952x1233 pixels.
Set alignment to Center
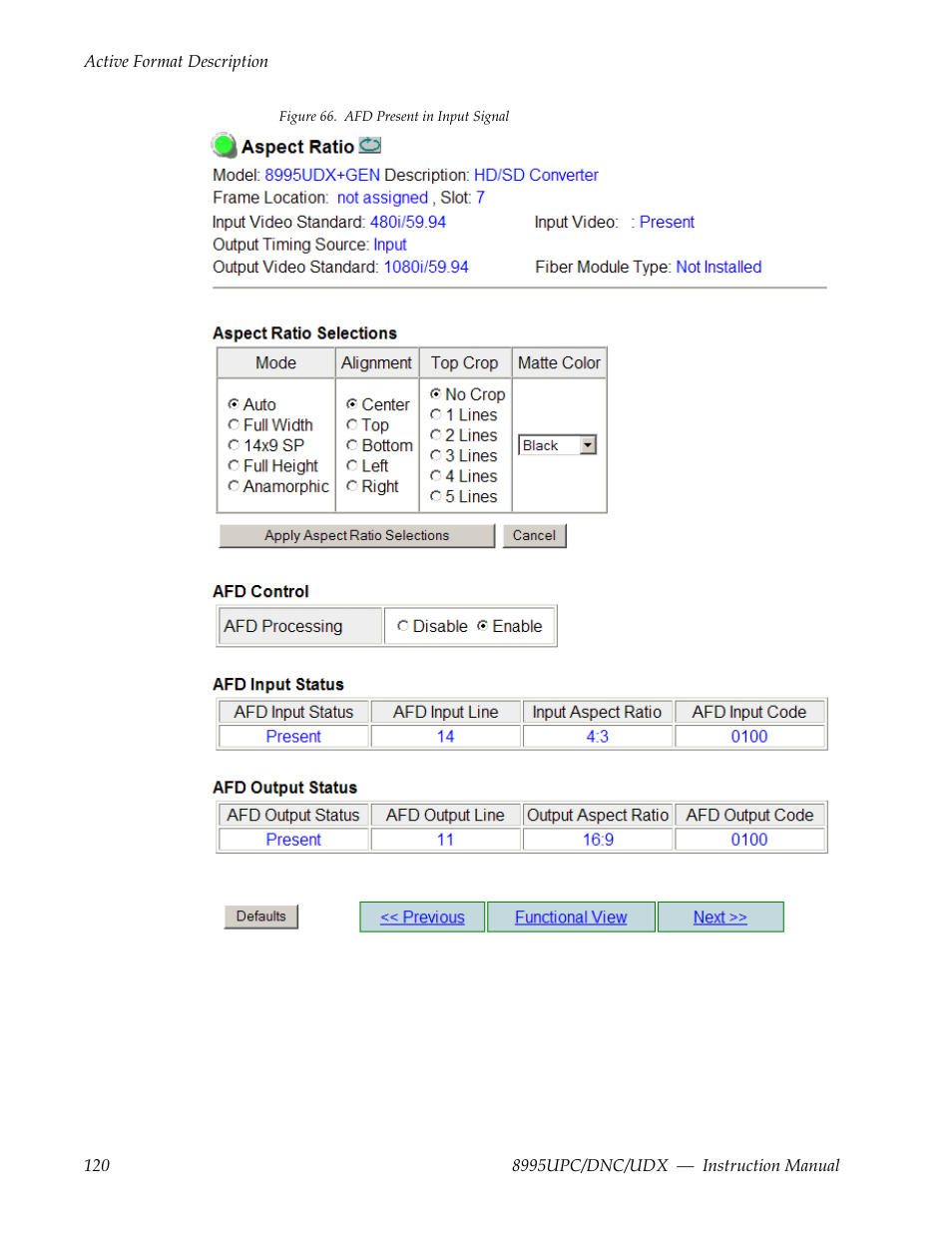coord(352,404)
